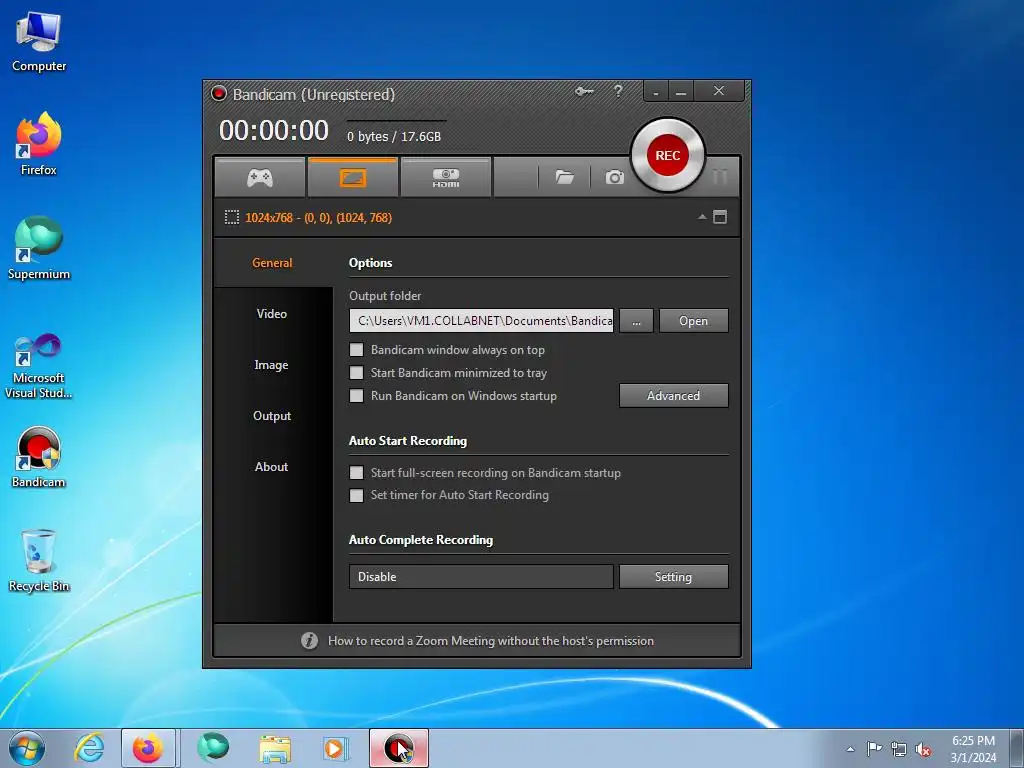Viewport: 1024px width, 768px height.
Task: Select the HDMI Device Recording mode icon
Action: point(445,177)
